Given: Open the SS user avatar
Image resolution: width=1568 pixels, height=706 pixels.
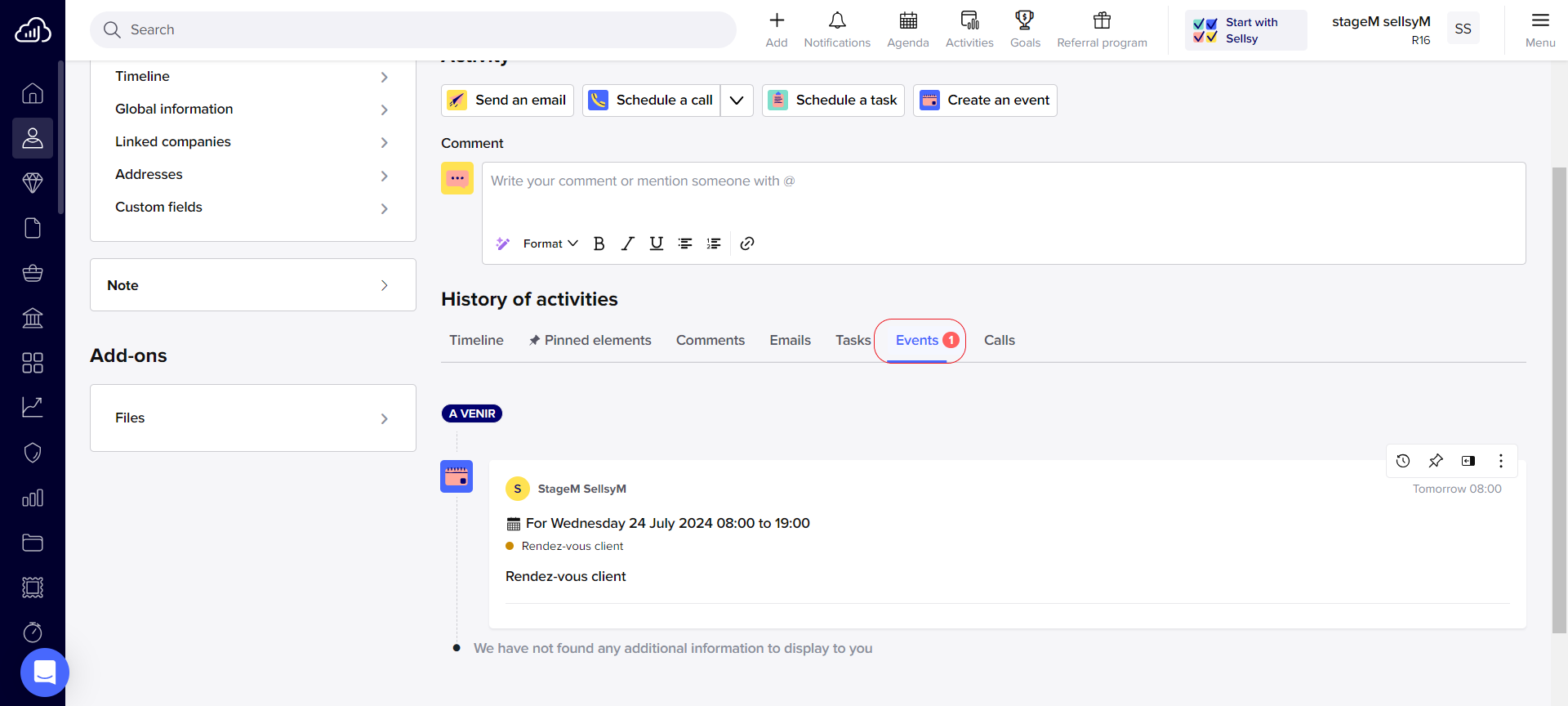Looking at the screenshot, I should tap(1463, 29).
